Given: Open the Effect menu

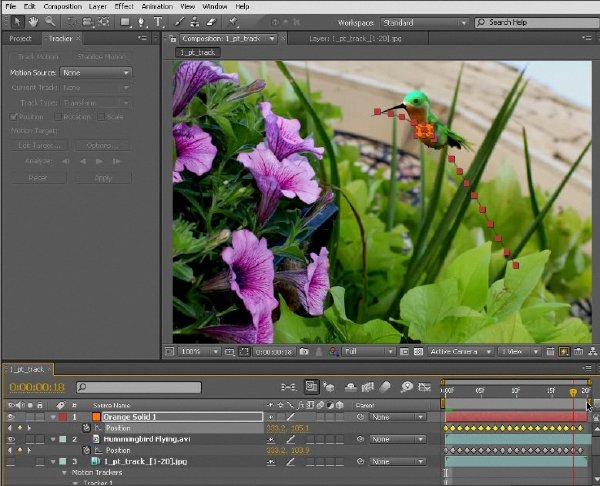Looking at the screenshot, I should click(x=124, y=7).
